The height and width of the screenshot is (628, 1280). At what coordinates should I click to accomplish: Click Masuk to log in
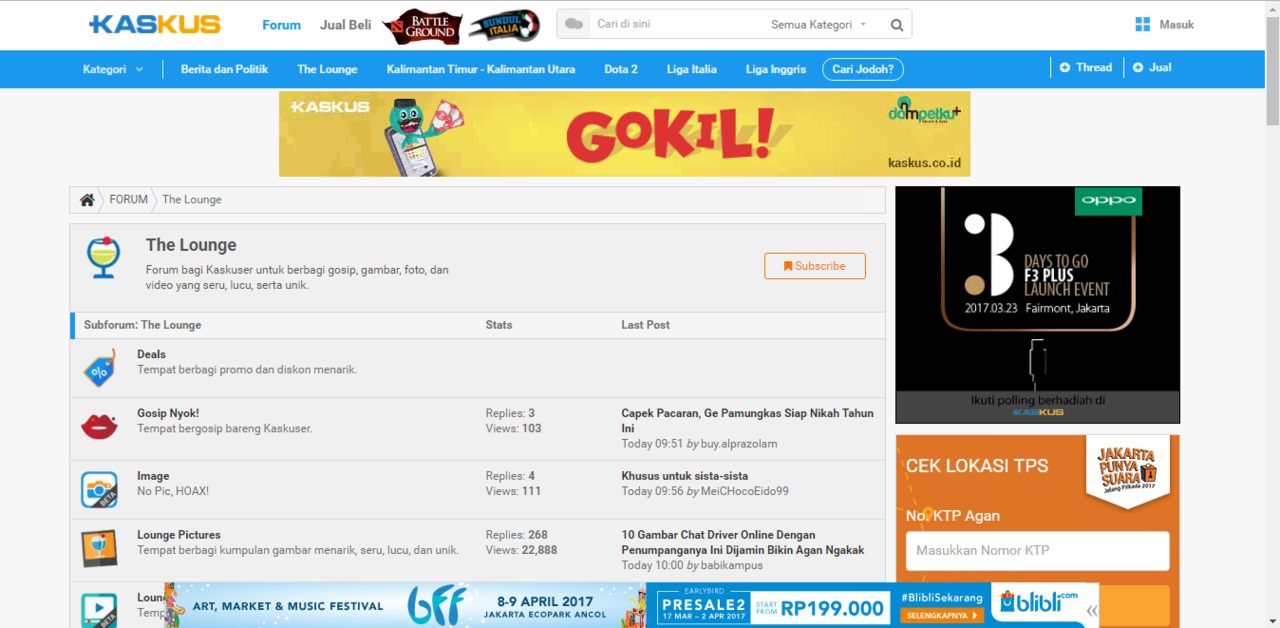tap(1177, 24)
